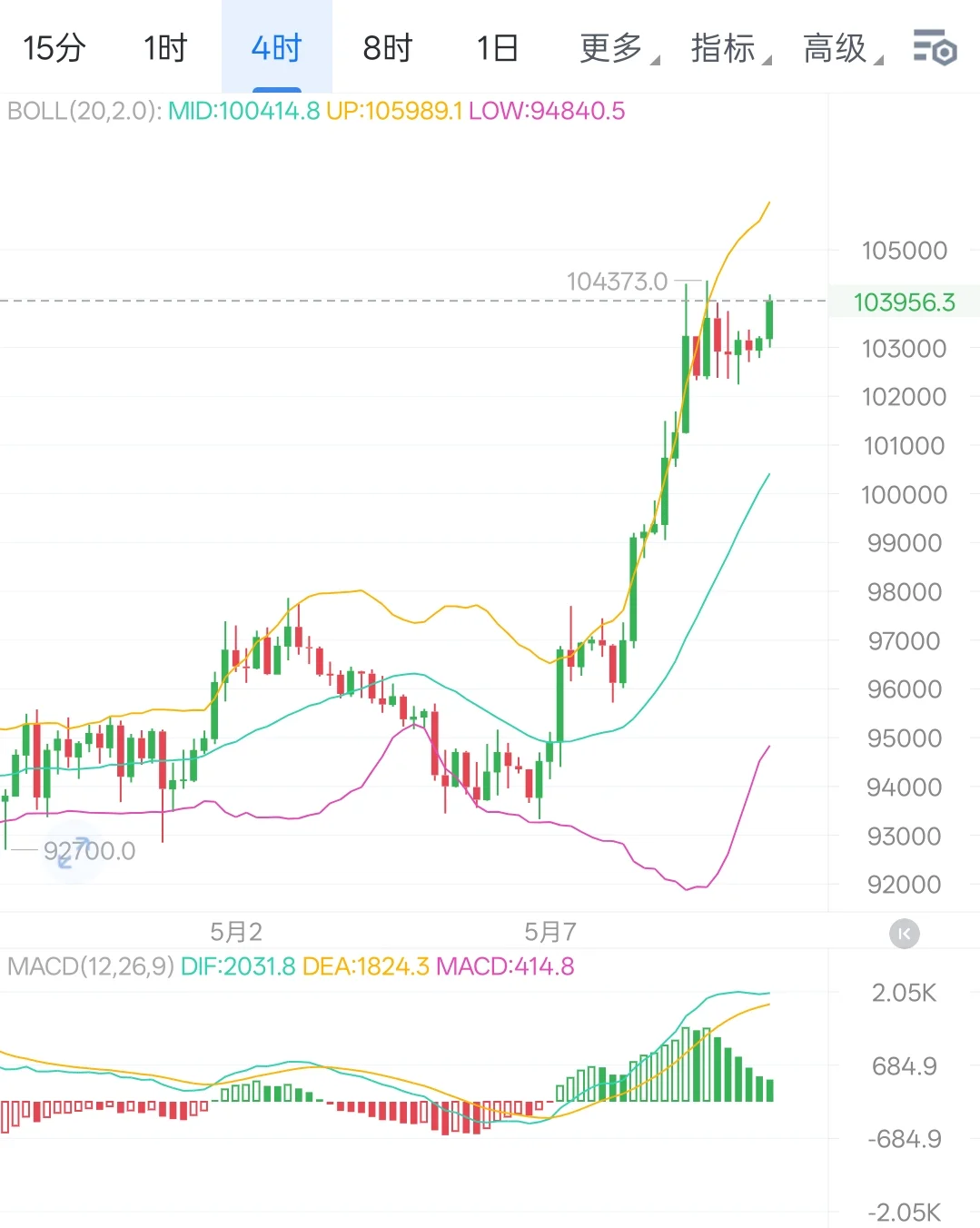Image resolution: width=980 pixels, height=1228 pixels.
Task: Click the 105000 price axis label
Action: click(x=904, y=251)
